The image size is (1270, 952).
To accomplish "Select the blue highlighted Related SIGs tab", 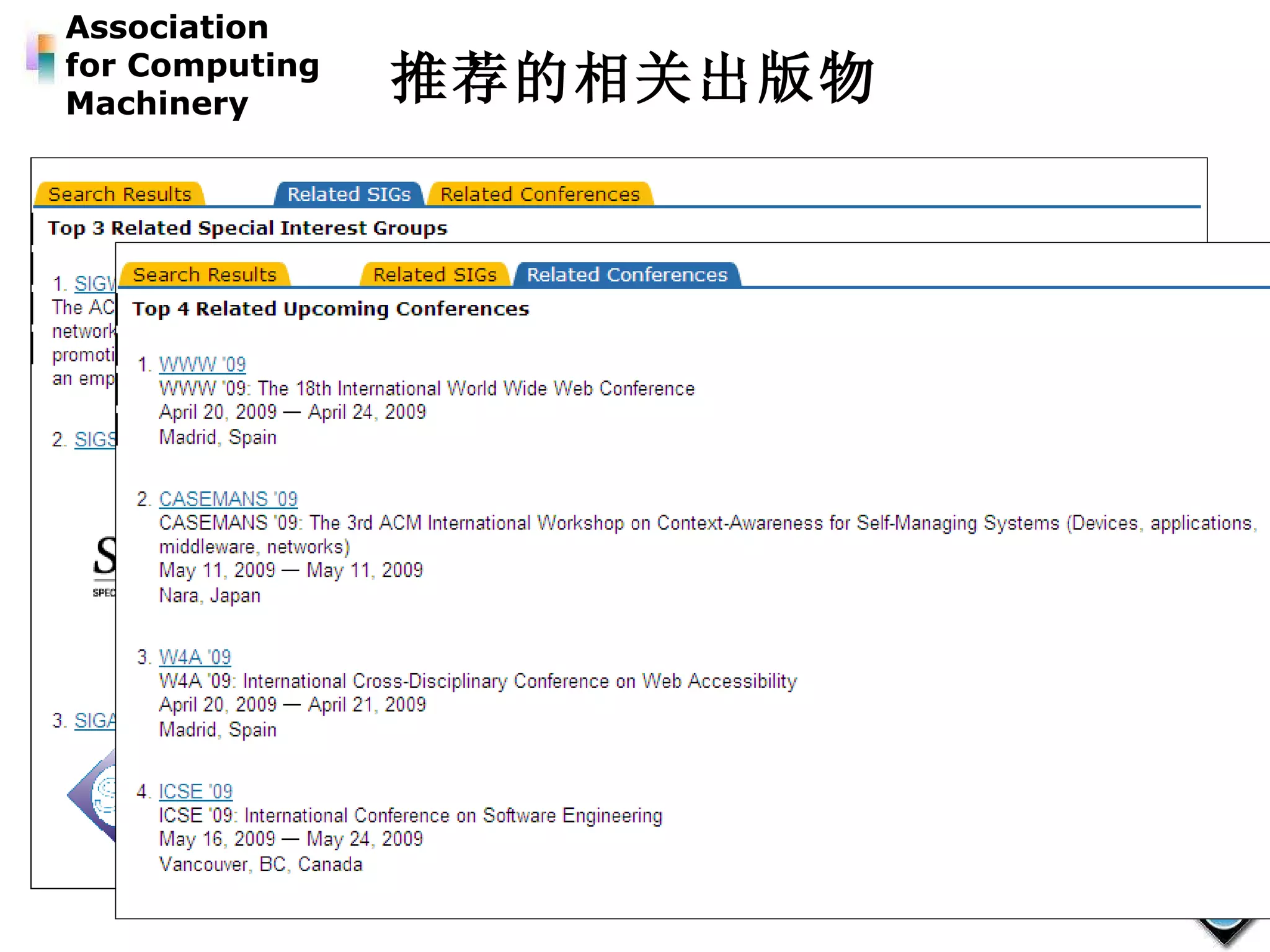I will click(x=349, y=194).
